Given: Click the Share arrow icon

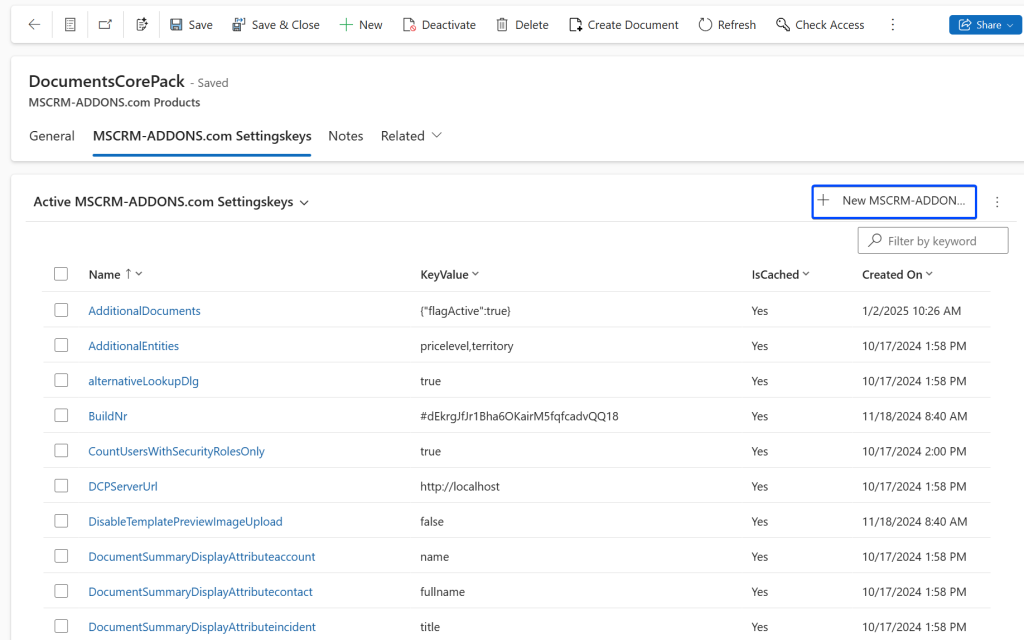Looking at the screenshot, I should (965, 25).
